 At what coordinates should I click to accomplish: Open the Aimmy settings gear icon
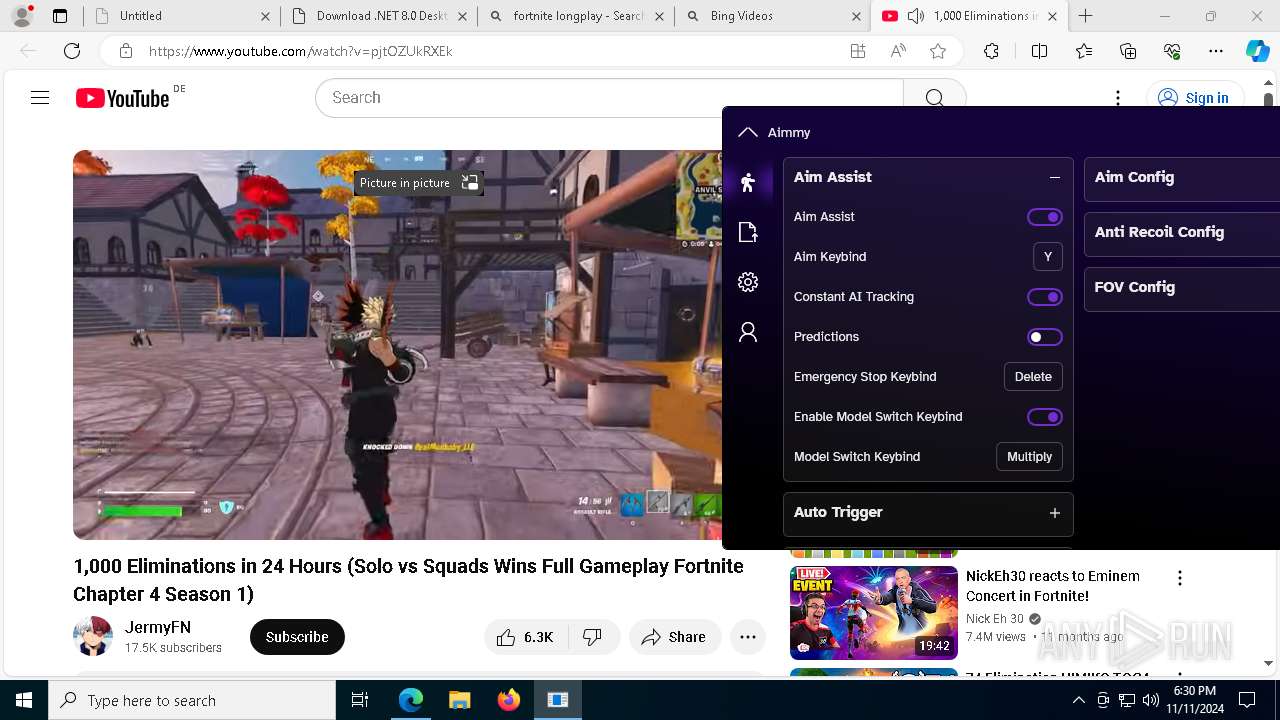[x=748, y=282]
